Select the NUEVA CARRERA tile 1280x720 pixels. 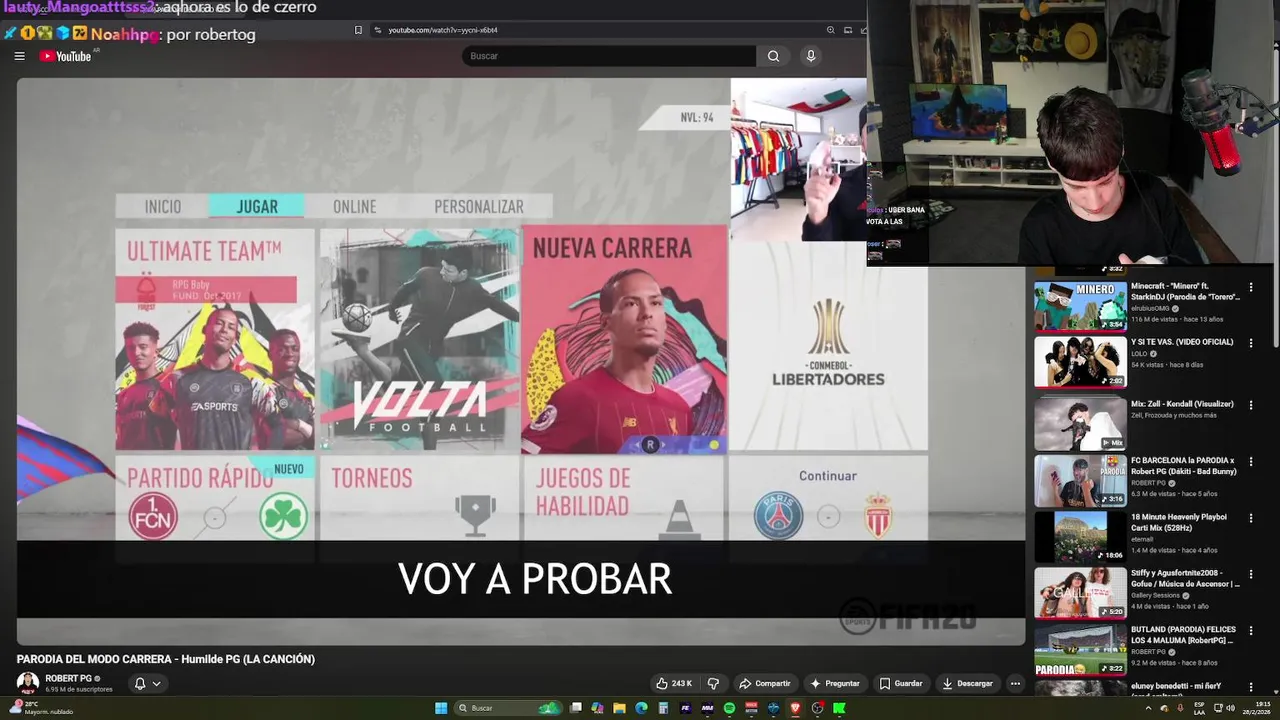pos(624,340)
